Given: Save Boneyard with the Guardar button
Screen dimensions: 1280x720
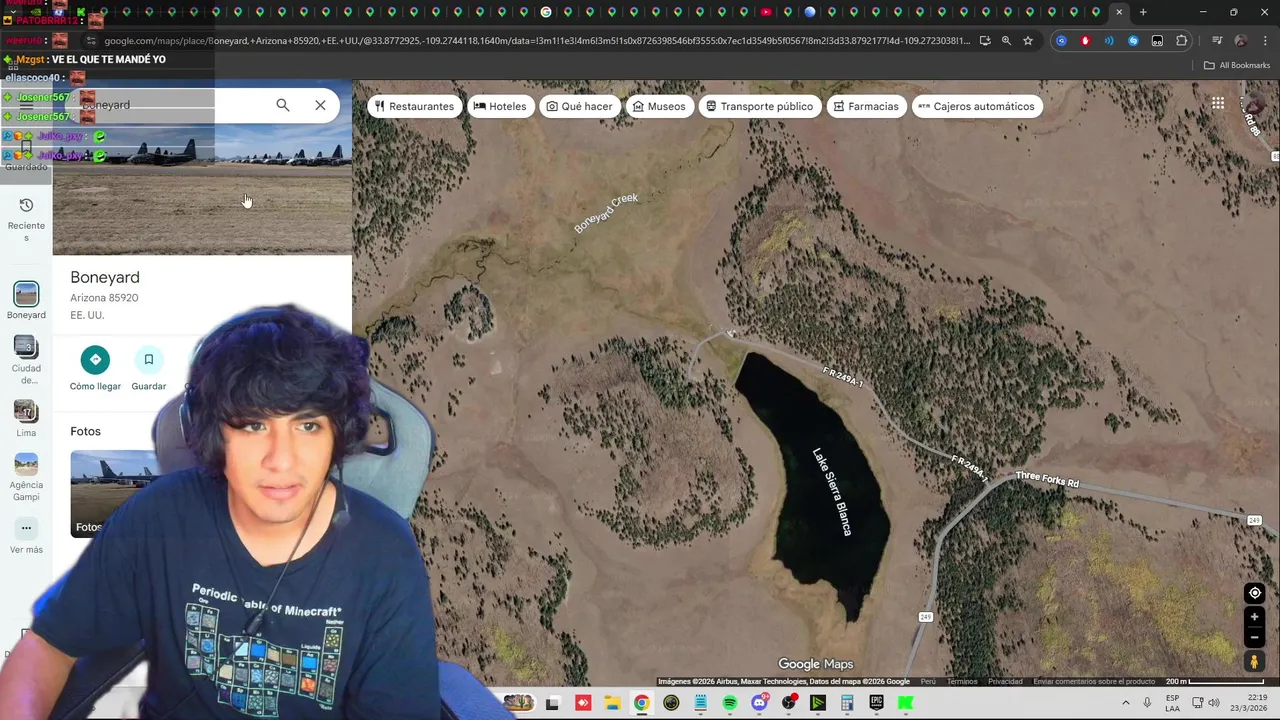Looking at the screenshot, I should [x=148, y=368].
